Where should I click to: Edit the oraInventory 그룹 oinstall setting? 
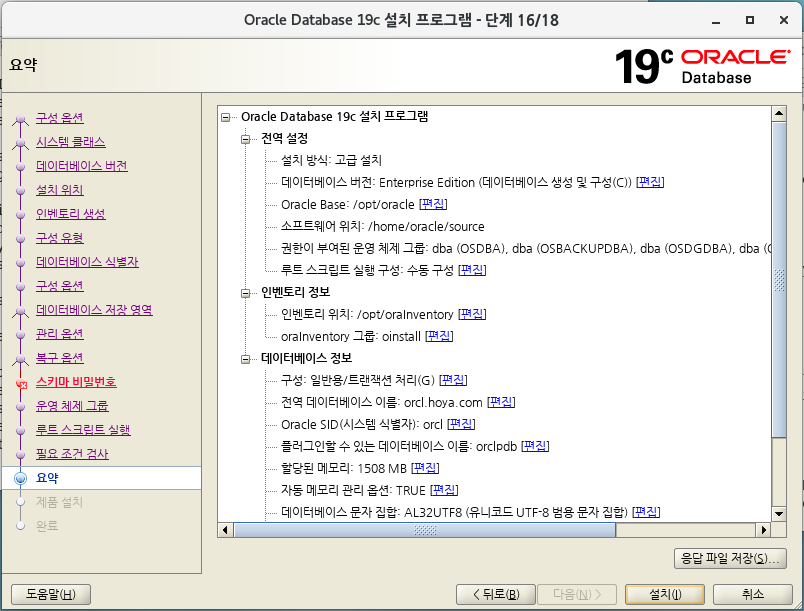[x=439, y=336]
